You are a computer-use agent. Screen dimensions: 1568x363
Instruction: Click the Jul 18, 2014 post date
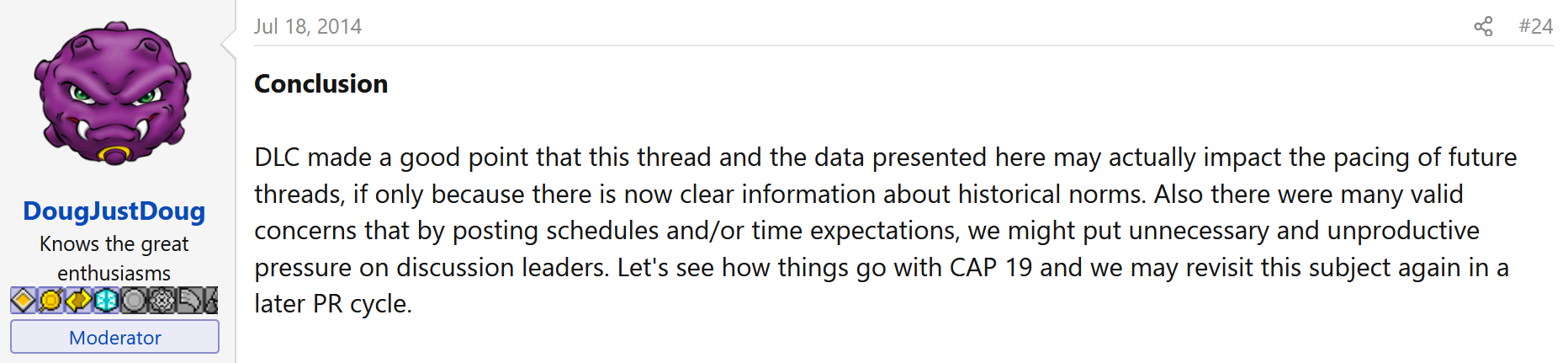(308, 26)
